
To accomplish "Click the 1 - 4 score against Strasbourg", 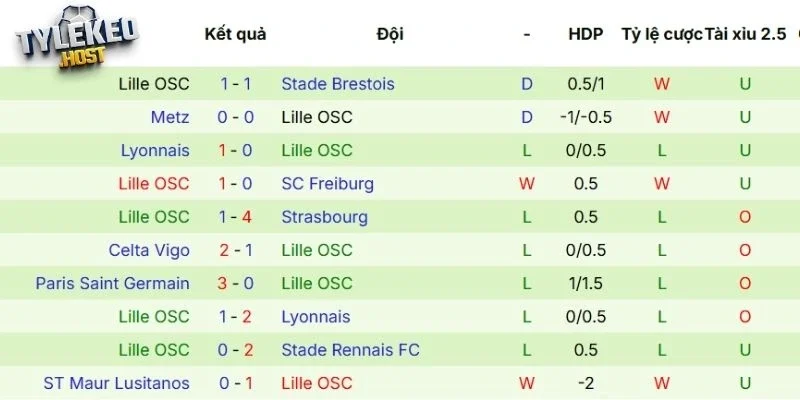I will (236, 217).
